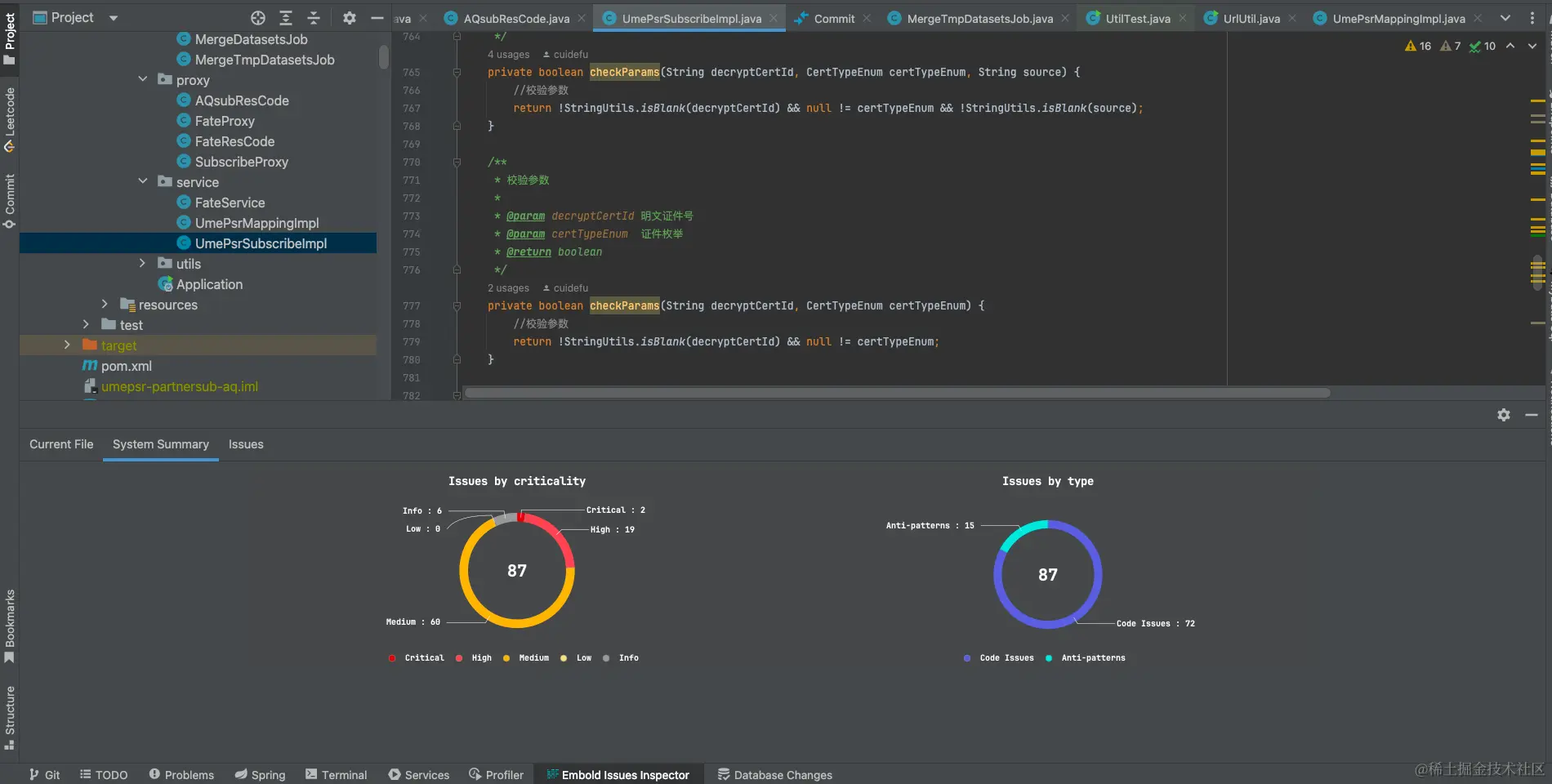Expand the test folder

86,324
